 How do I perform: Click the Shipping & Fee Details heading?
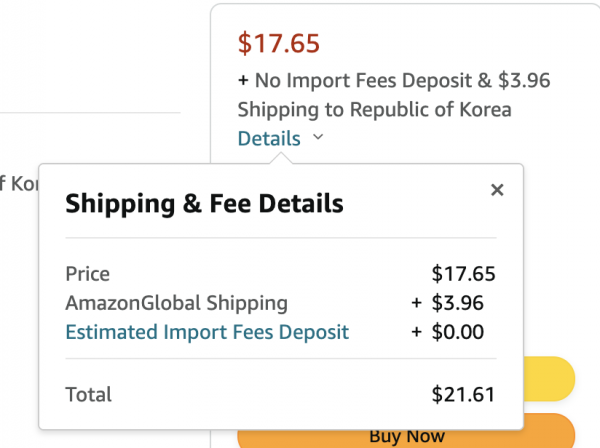tap(204, 204)
